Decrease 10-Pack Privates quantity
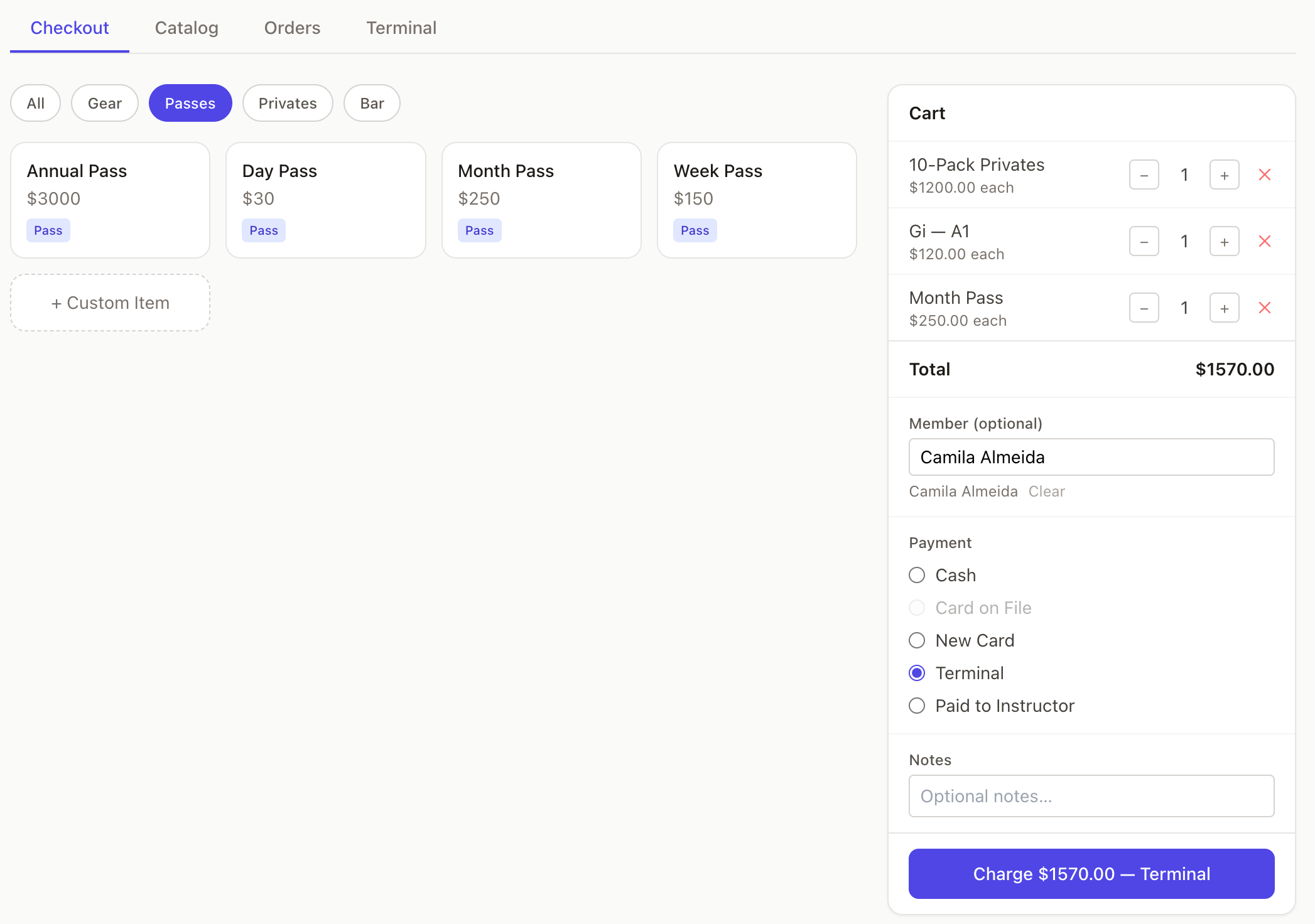Viewport: 1315px width, 924px height. pos(1144,175)
